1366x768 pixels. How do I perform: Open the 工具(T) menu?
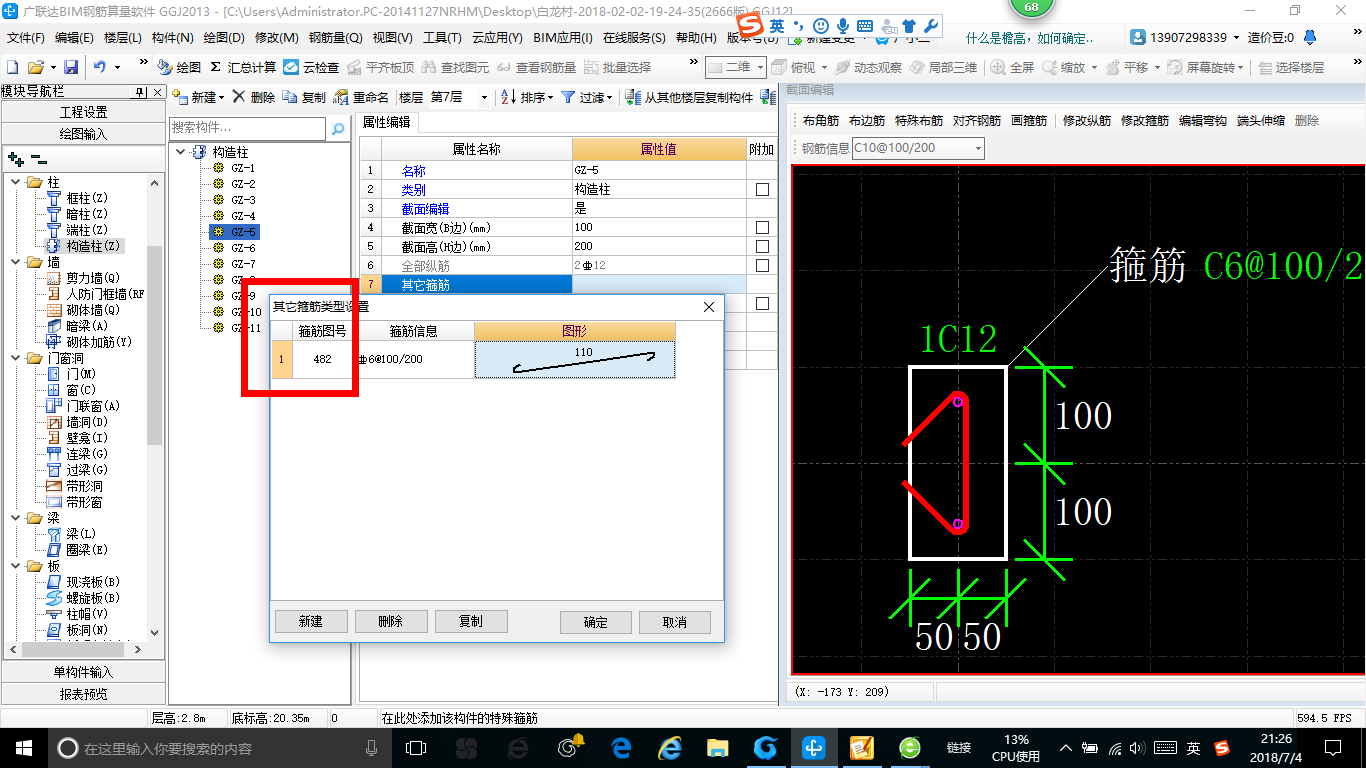[442, 38]
